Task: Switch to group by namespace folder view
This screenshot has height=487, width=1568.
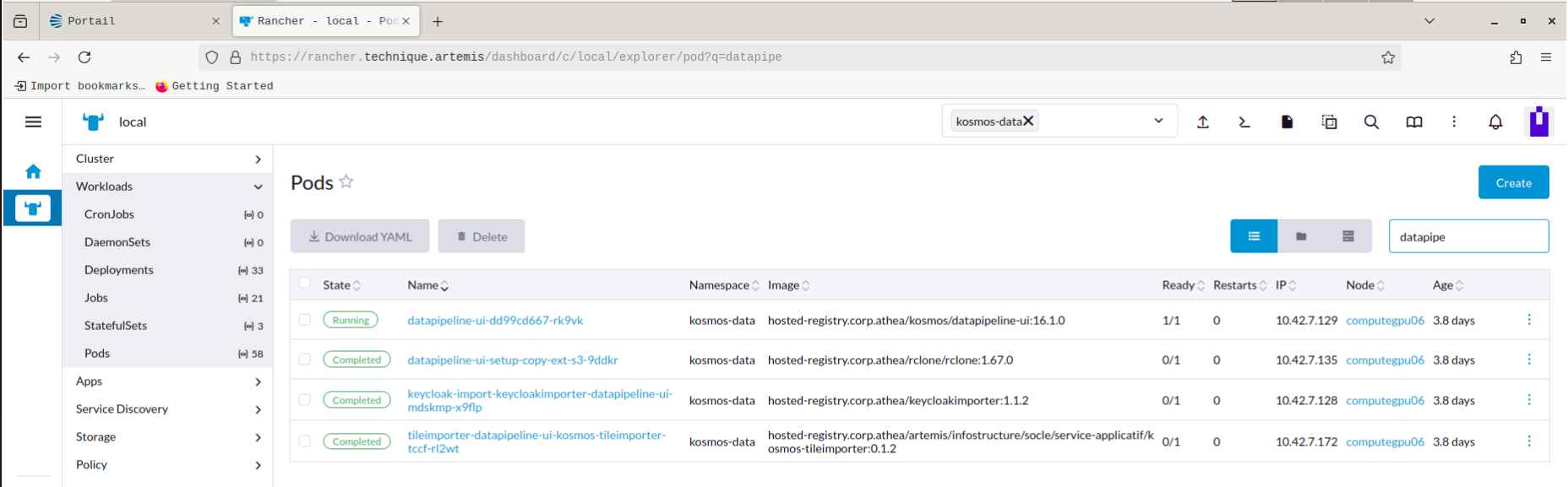Action: coord(1301,236)
